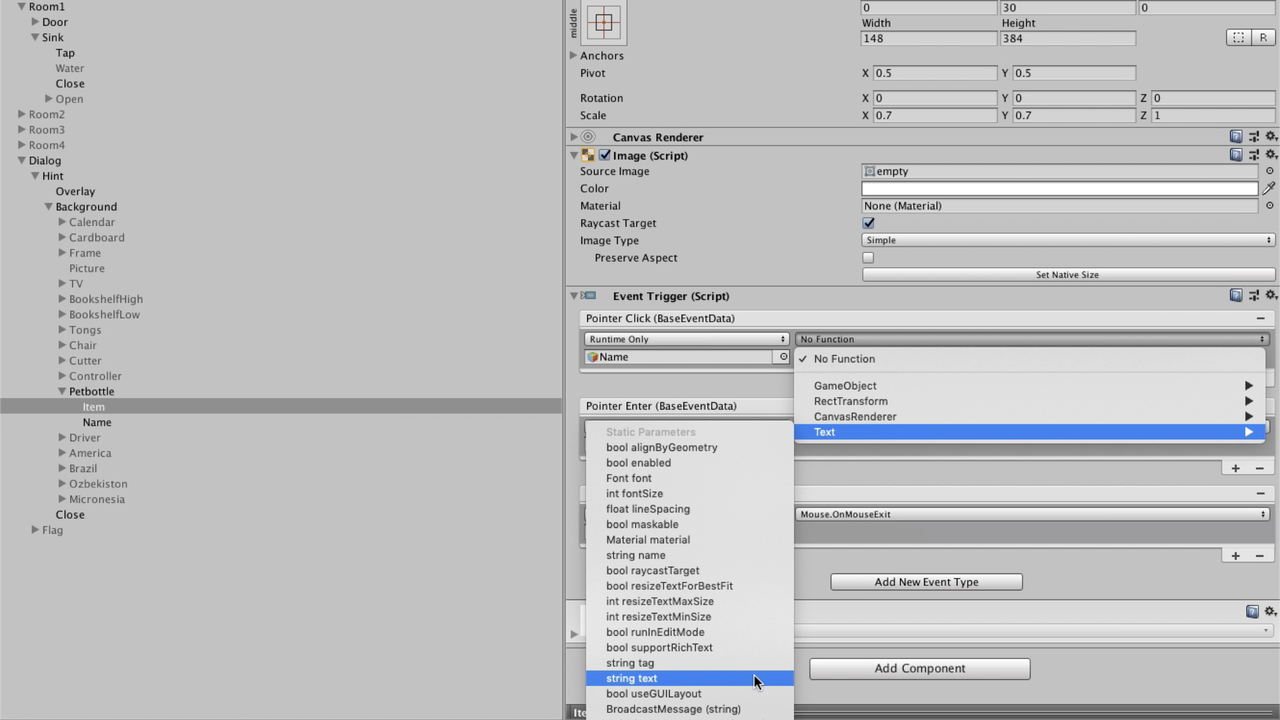Select 'string text' from the function submenu
Image resolution: width=1280 pixels, height=720 pixels.
(632, 678)
